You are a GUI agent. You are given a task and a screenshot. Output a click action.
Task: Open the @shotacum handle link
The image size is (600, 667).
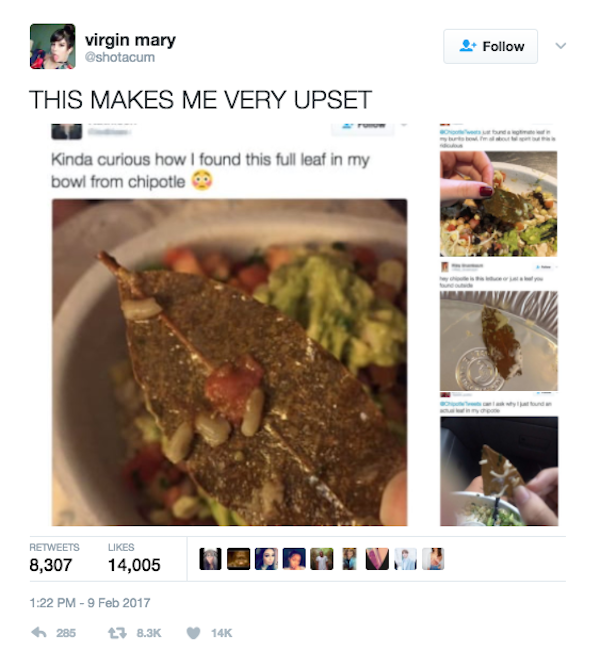[120, 57]
